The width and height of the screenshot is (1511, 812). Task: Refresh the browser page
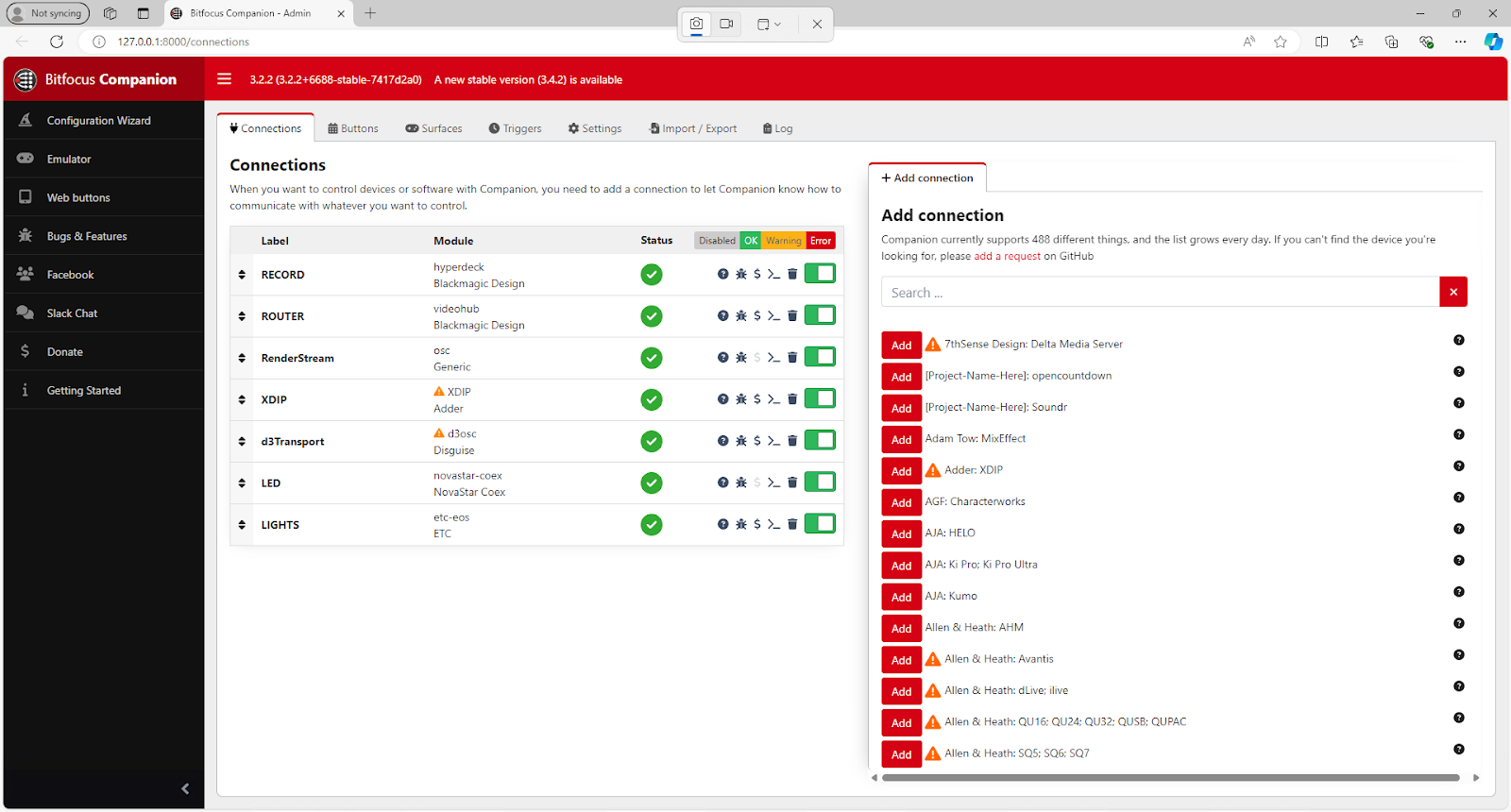(x=57, y=42)
